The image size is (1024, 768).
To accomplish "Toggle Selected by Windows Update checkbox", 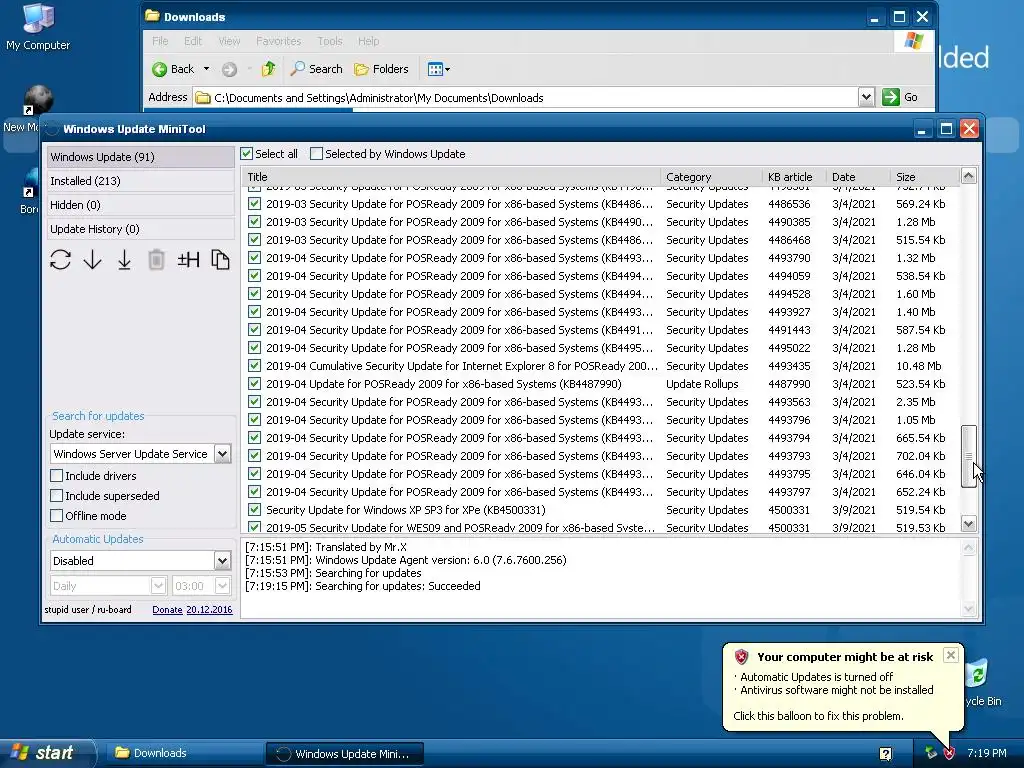I will click(x=316, y=154).
